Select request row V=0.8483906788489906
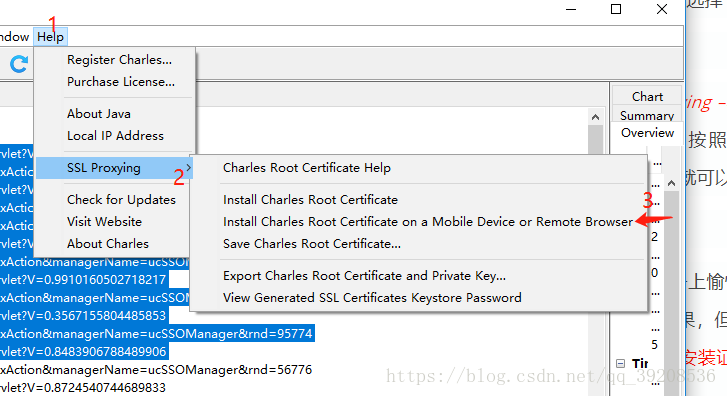 coord(83,351)
